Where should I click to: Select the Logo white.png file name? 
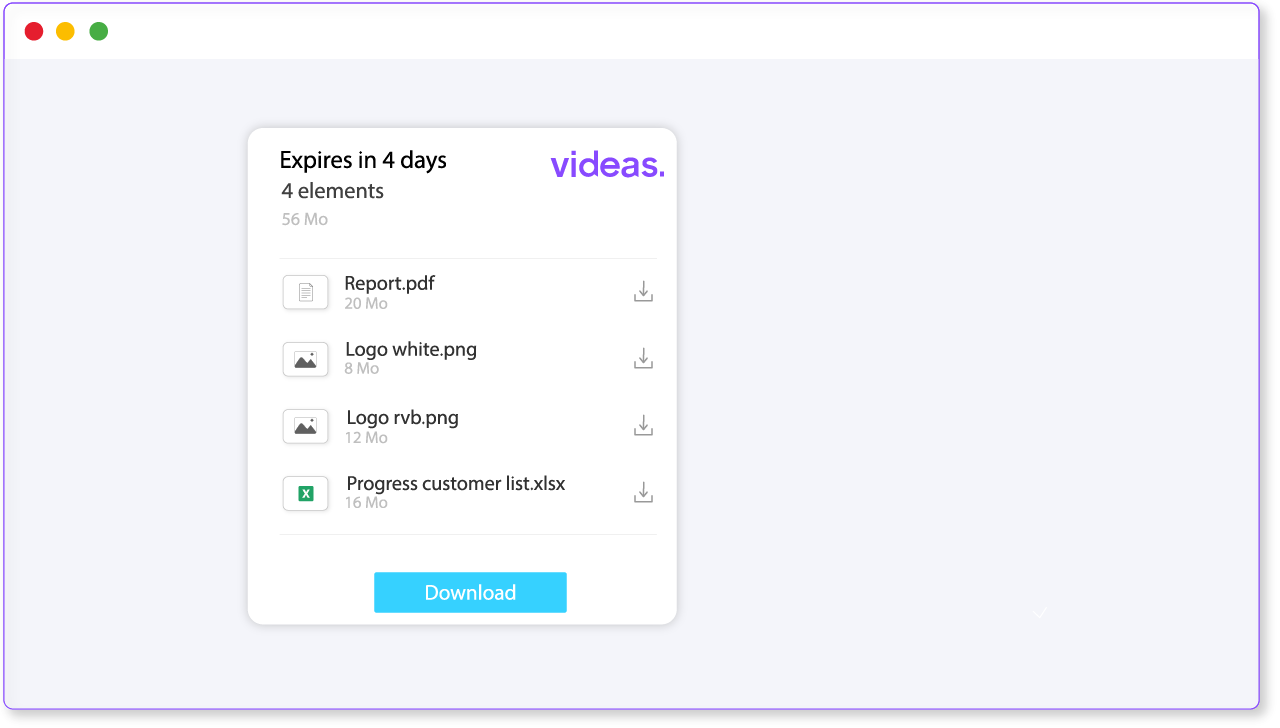[x=411, y=349]
